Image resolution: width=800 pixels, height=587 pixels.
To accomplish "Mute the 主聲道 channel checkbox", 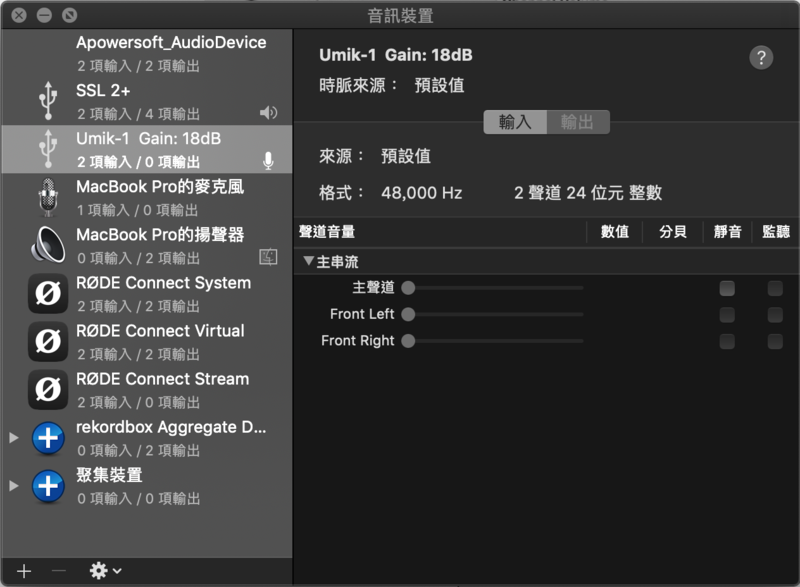I will (x=727, y=288).
